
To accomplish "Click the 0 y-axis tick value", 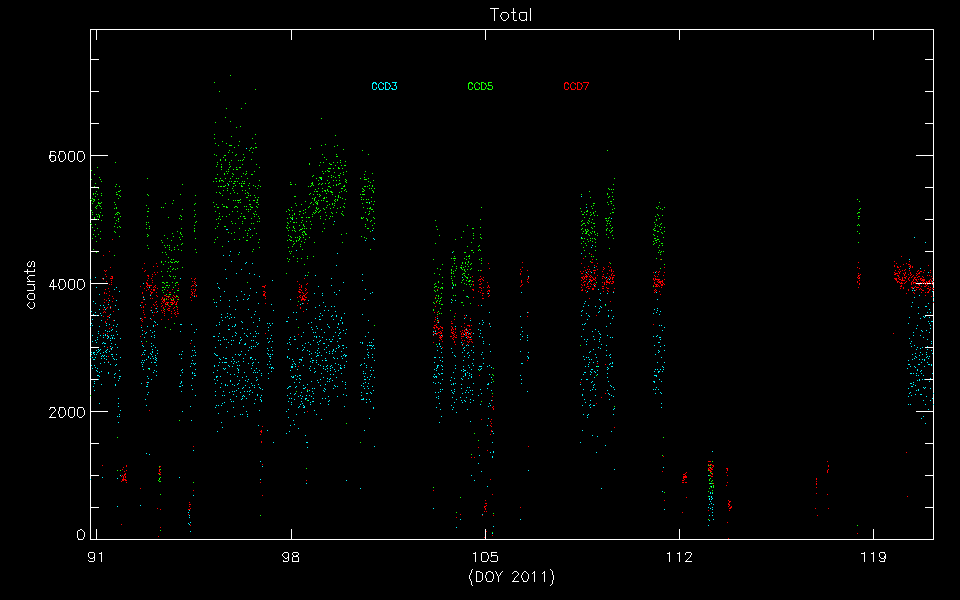I will click(80, 534).
